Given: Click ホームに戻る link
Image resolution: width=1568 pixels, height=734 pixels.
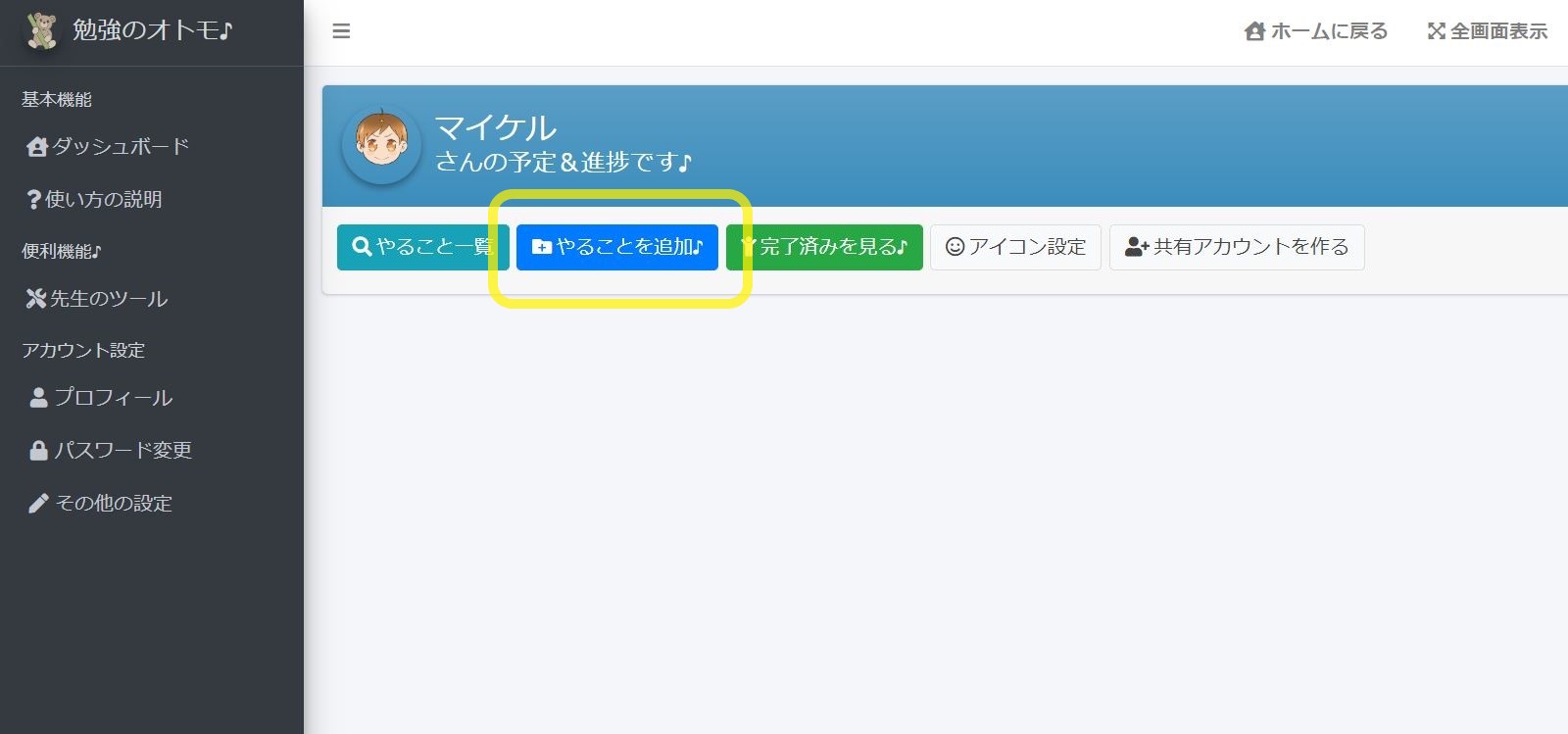Looking at the screenshot, I should 1316,31.
